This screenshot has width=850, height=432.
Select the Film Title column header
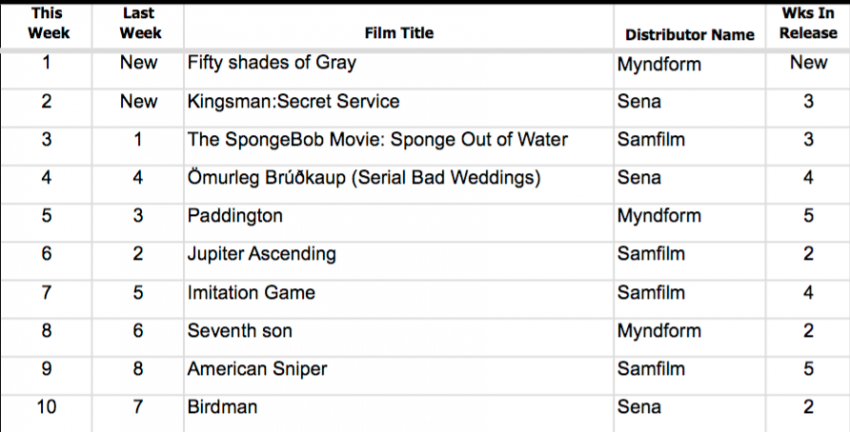pyautogui.click(x=398, y=33)
